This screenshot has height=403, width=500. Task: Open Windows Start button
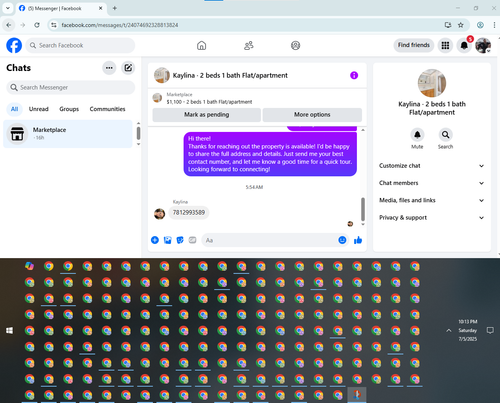point(9,330)
